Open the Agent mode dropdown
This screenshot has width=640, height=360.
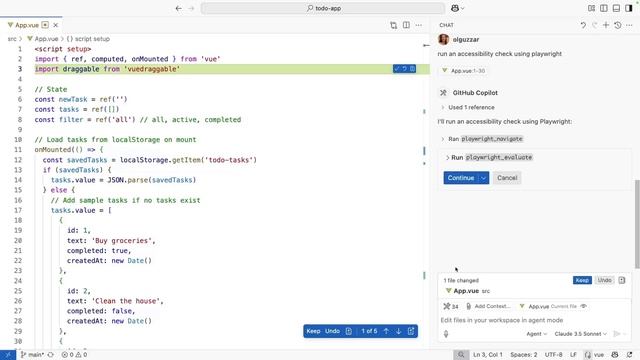point(536,334)
